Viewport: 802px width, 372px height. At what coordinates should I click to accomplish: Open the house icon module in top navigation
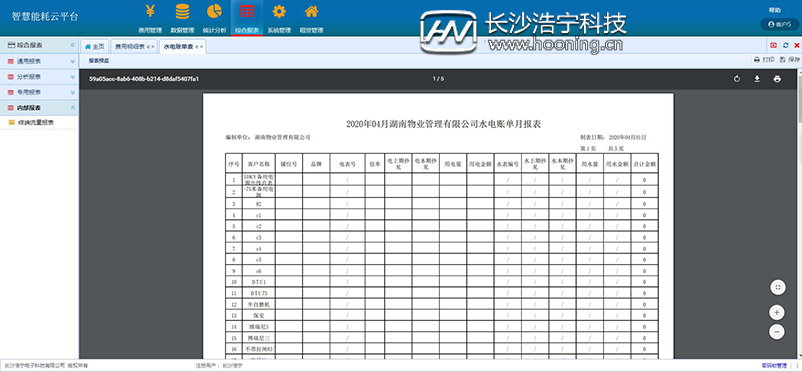point(311,11)
